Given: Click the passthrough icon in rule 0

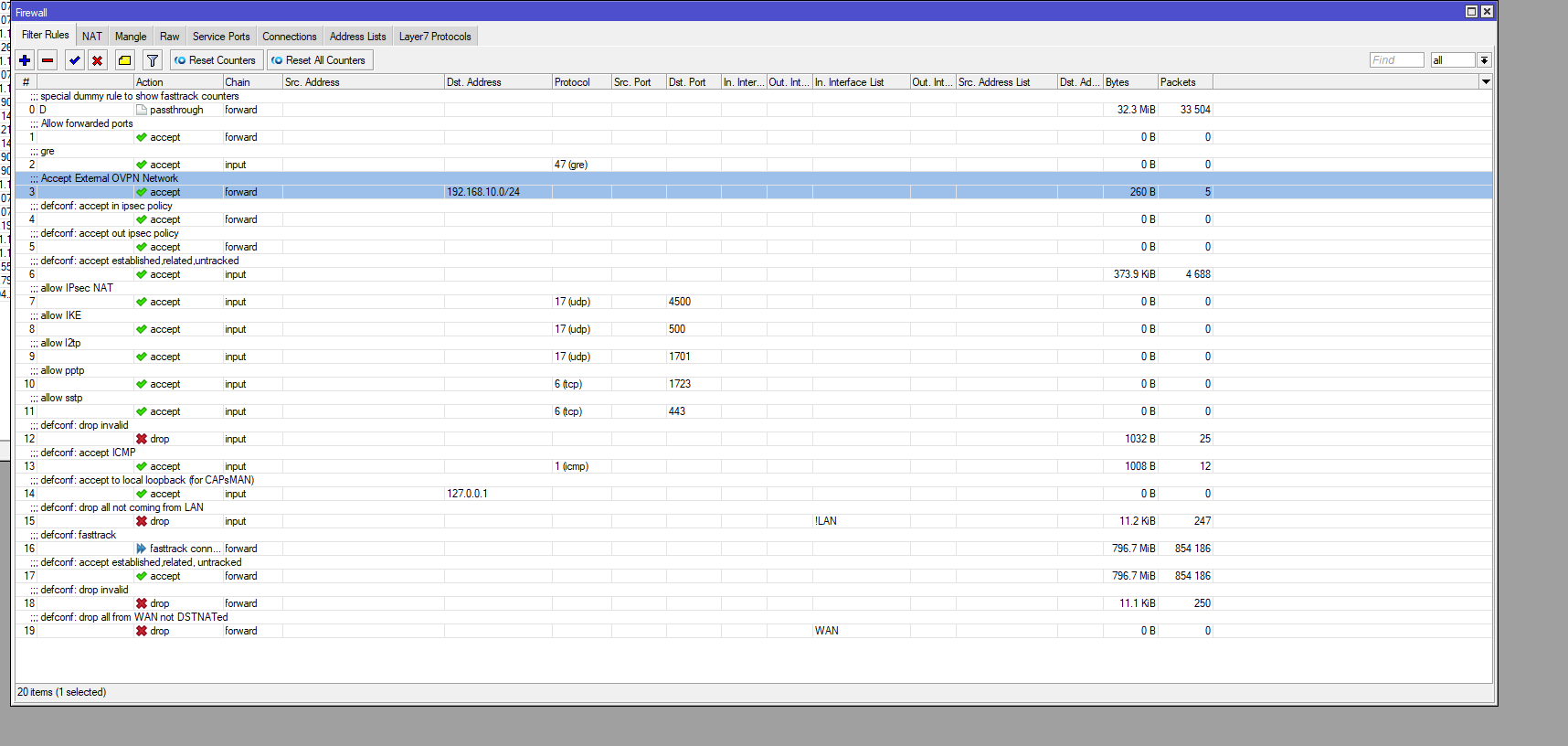Looking at the screenshot, I should (142, 110).
